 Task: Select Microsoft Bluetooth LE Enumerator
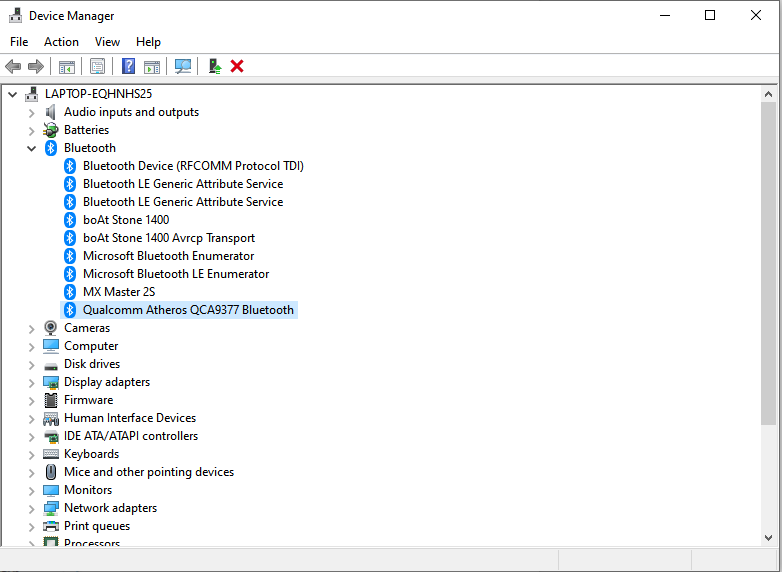176,274
